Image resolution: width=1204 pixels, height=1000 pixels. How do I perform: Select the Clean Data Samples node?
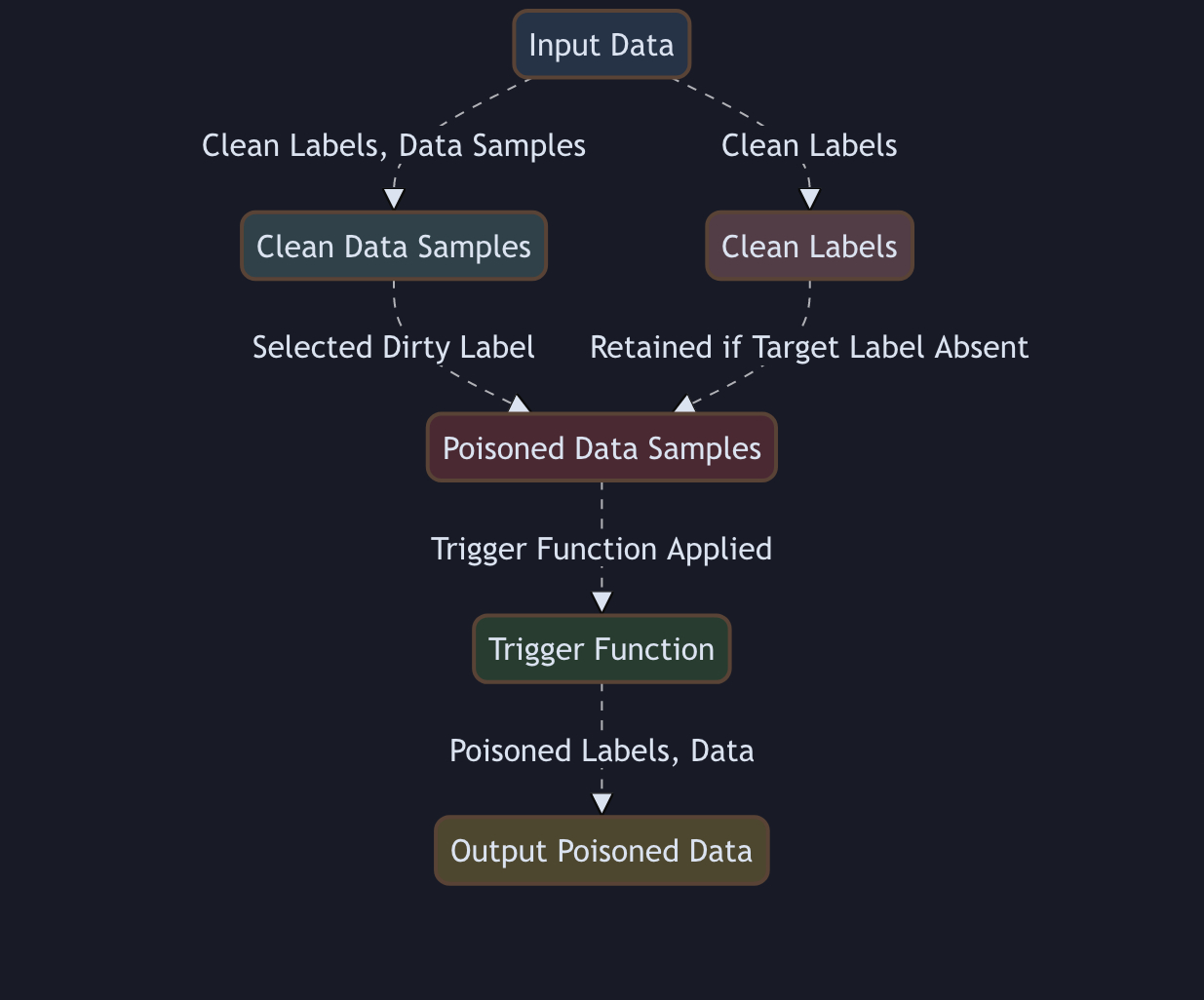(394, 247)
